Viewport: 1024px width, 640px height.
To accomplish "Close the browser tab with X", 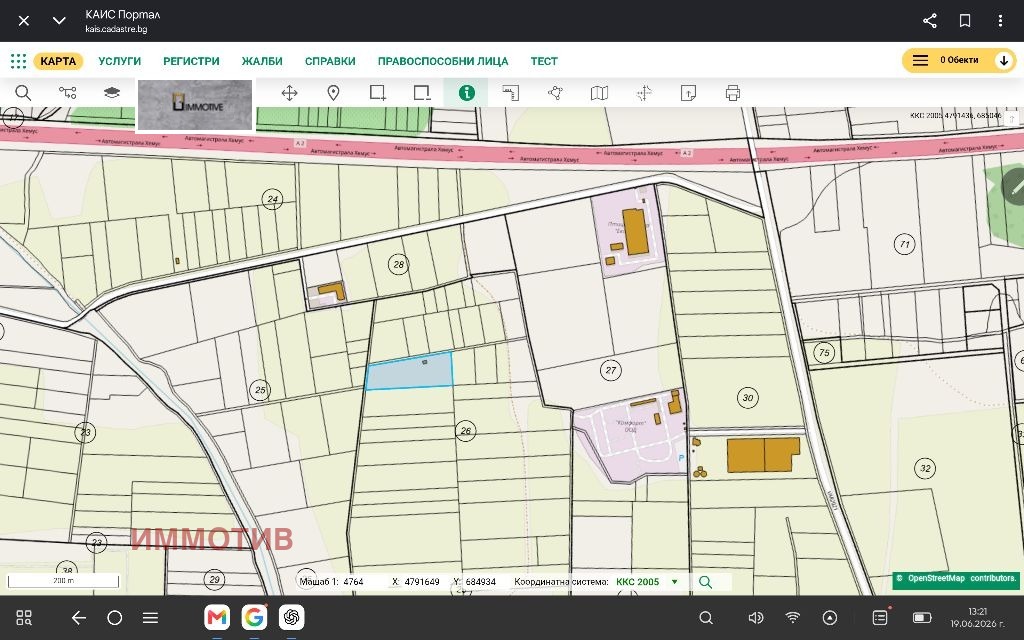I will pyautogui.click(x=24, y=21).
